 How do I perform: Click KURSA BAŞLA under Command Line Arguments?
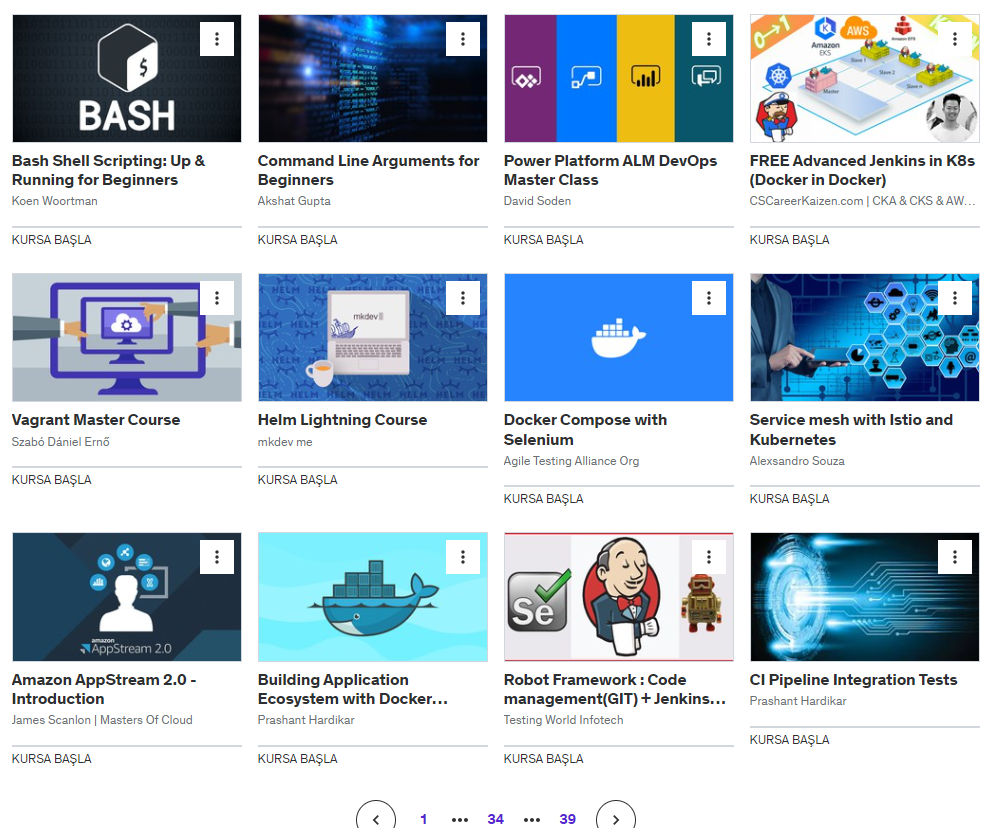(x=298, y=240)
